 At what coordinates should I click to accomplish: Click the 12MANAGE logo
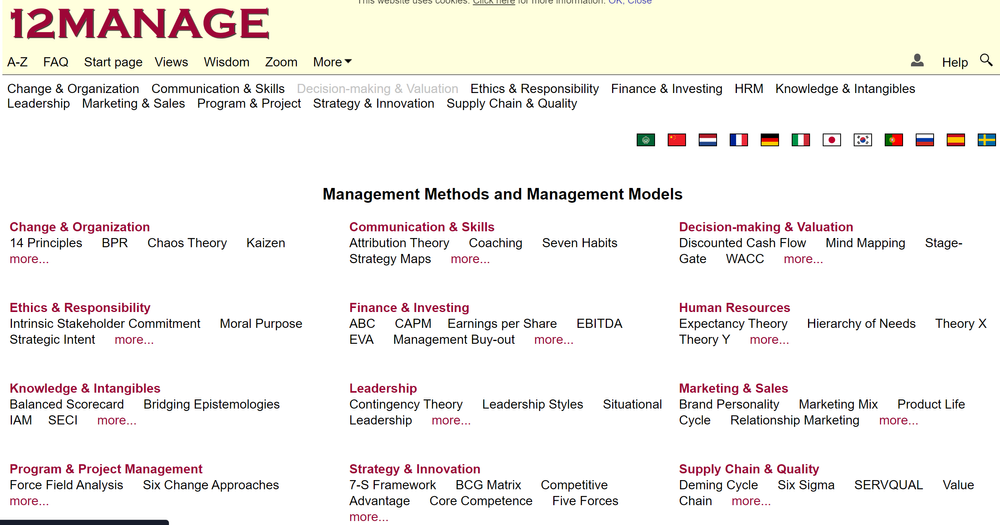pyautogui.click(x=139, y=24)
